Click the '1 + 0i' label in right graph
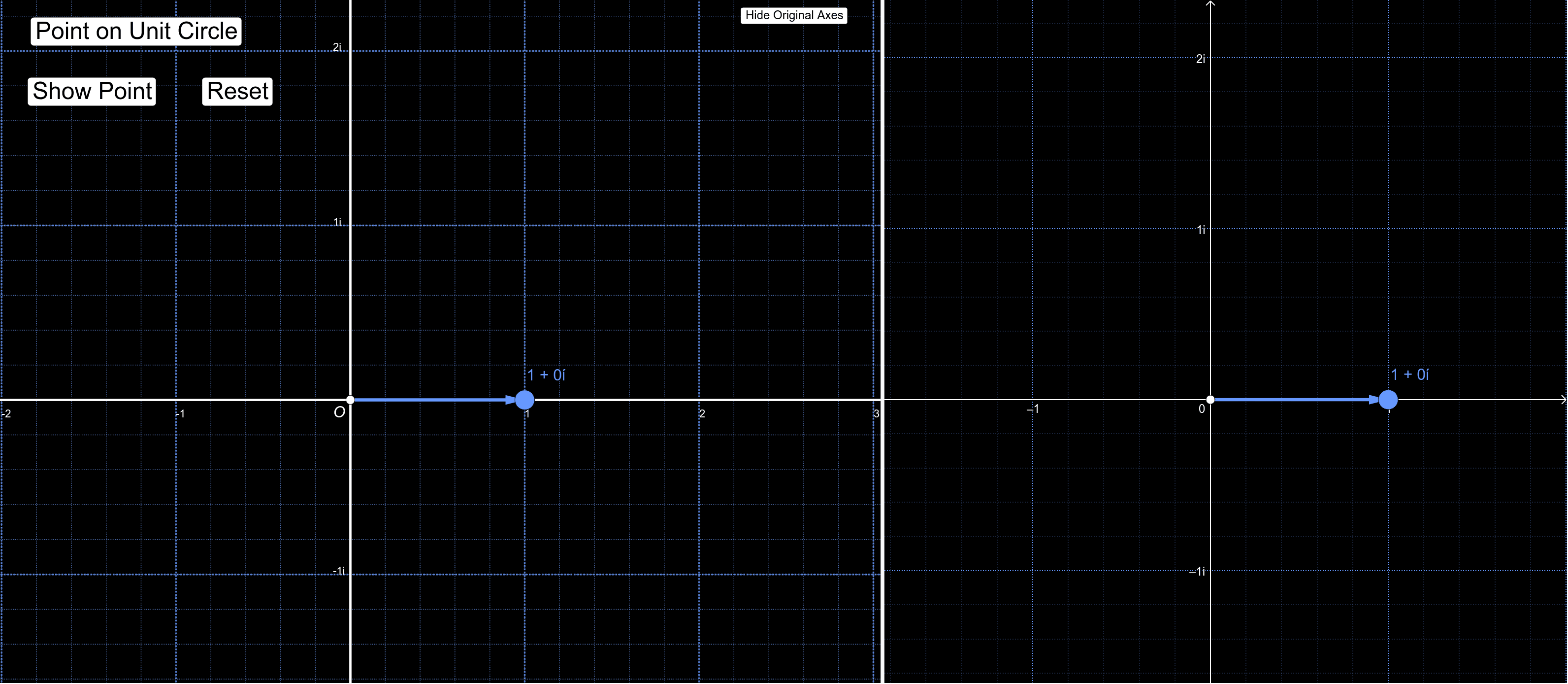1568x684 pixels. (1410, 375)
